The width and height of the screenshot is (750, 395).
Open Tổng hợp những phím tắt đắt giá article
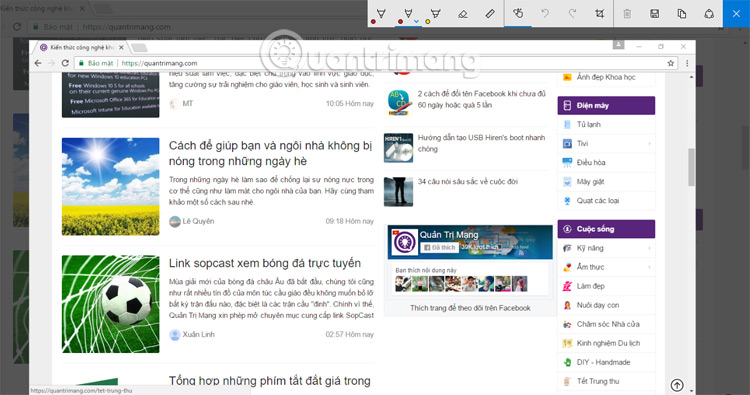[270, 381]
